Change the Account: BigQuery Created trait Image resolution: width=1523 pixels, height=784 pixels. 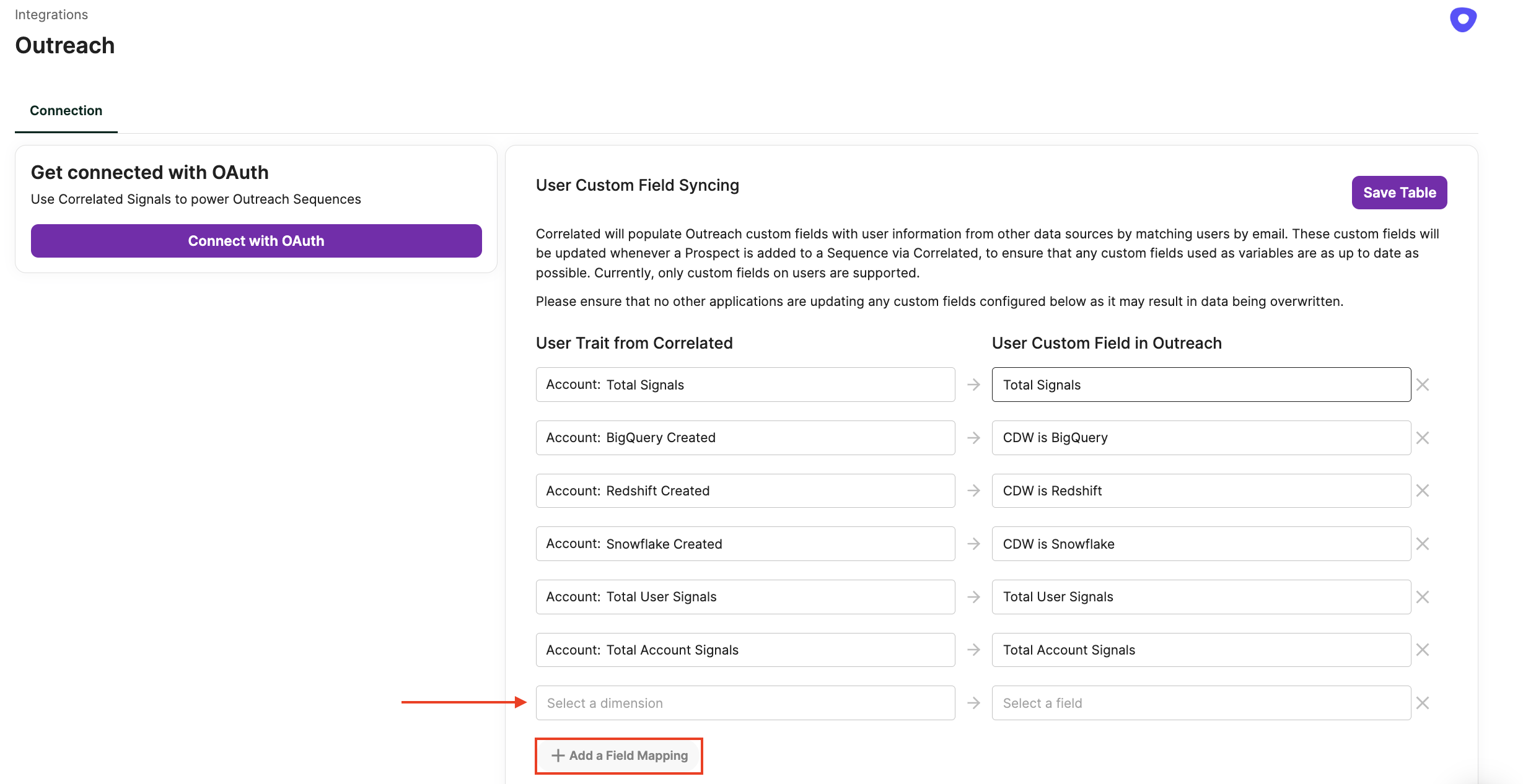point(745,438)
